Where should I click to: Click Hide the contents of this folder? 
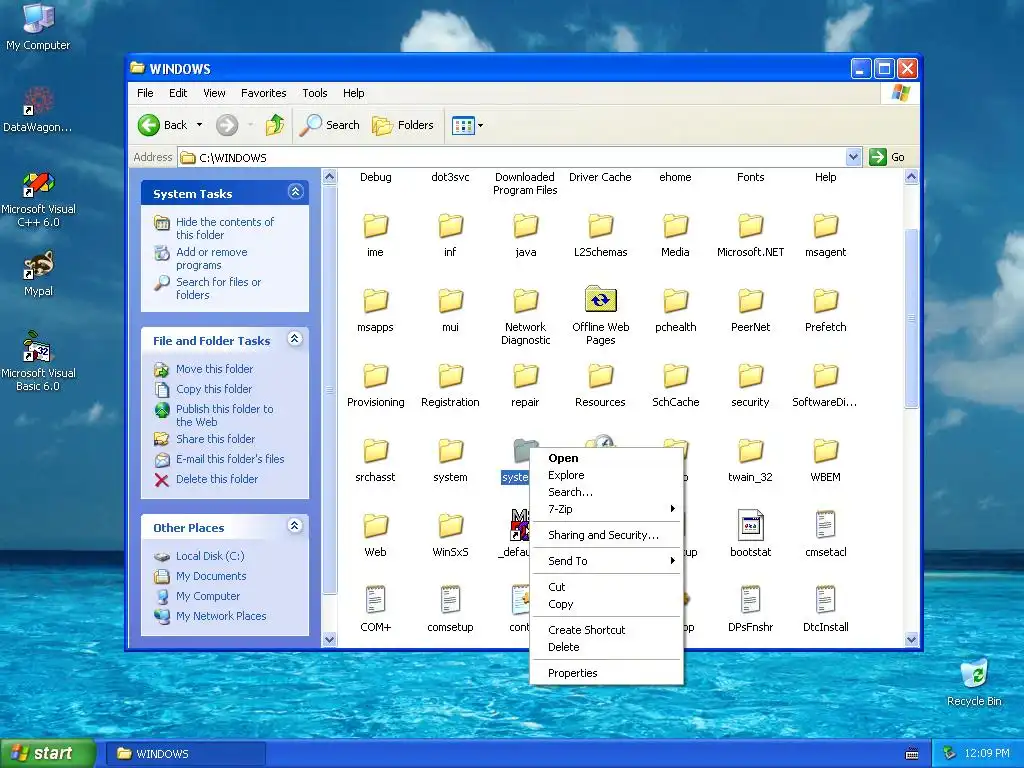click(225, 228)
